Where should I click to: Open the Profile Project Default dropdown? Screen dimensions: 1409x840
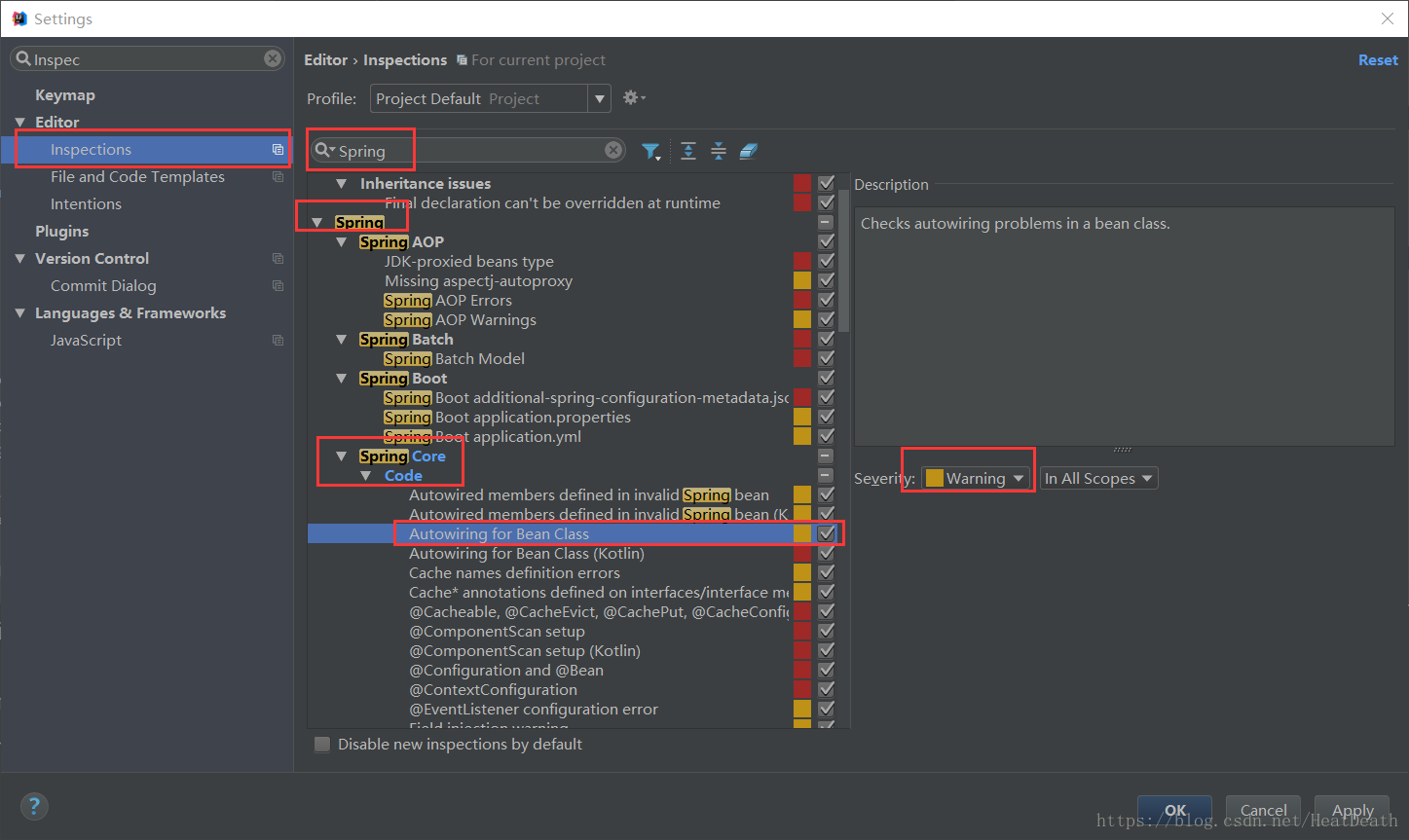[490, 98]
